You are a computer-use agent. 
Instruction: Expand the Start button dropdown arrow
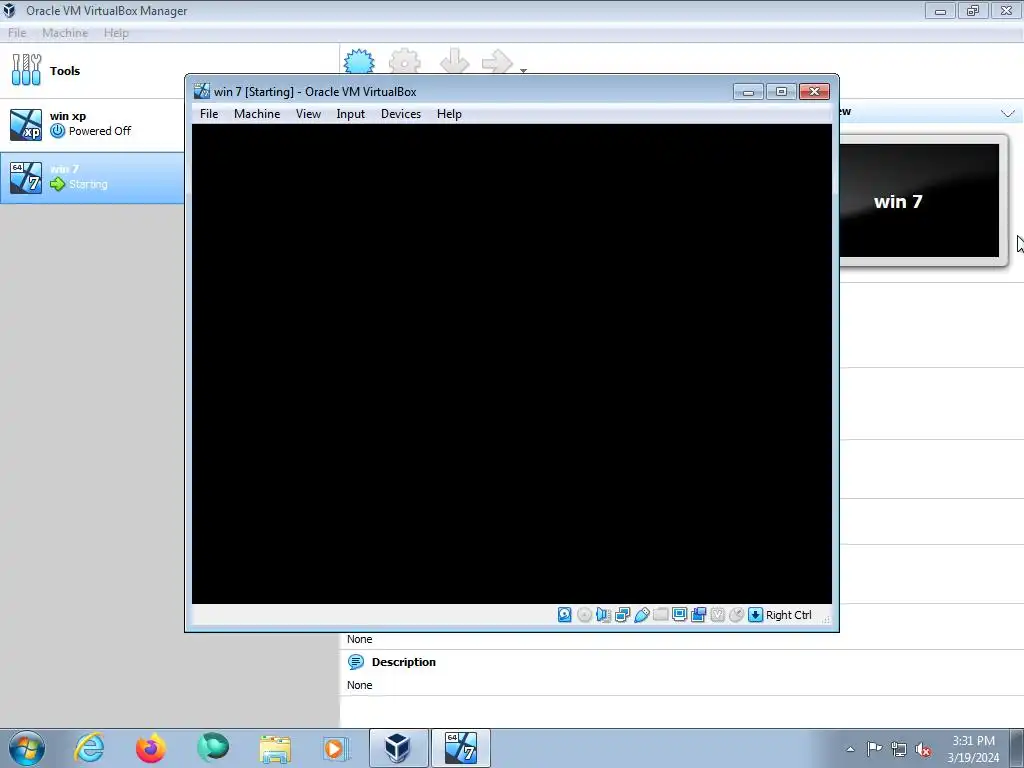523,70
